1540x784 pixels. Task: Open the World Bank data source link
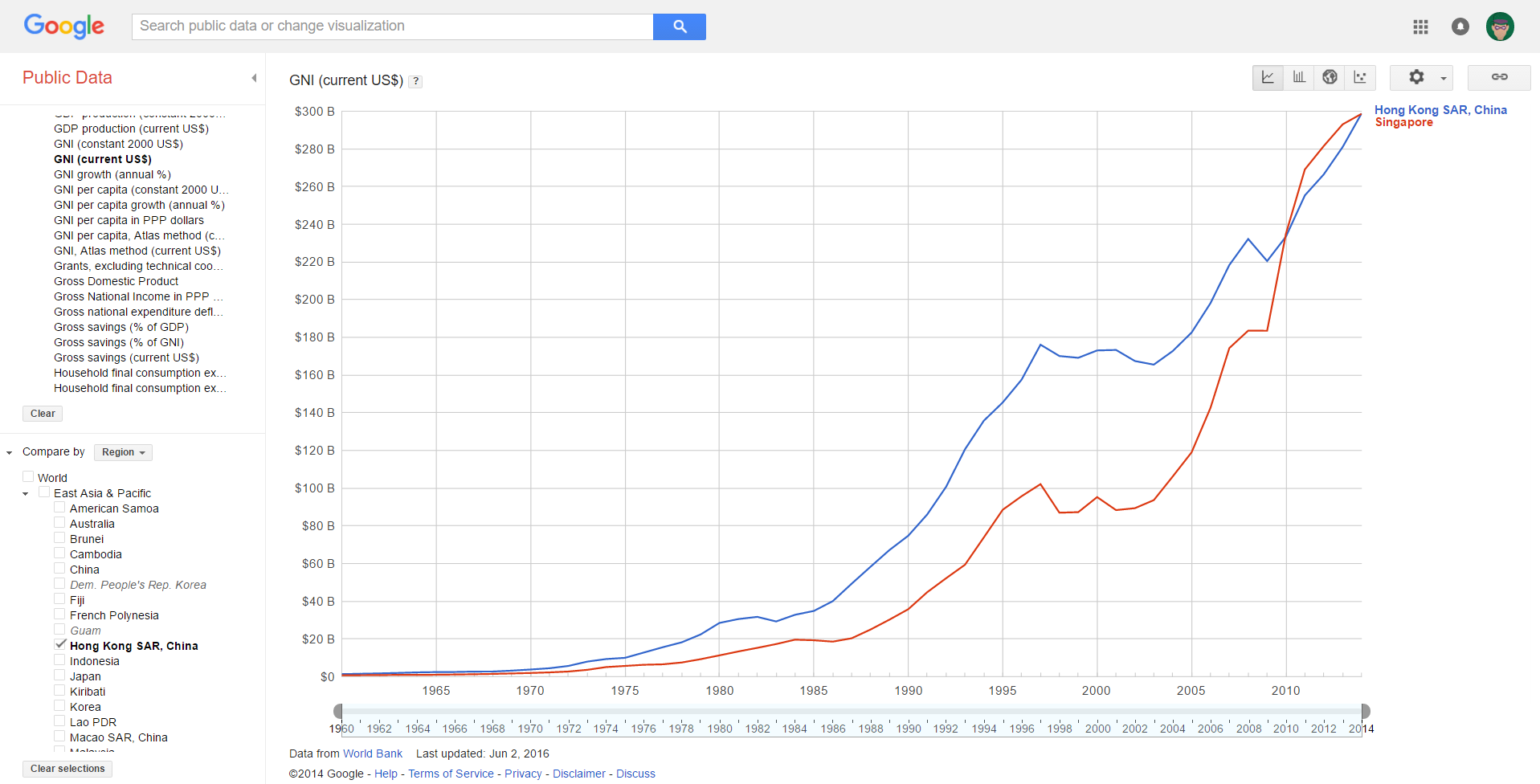(x=373, y=753)
